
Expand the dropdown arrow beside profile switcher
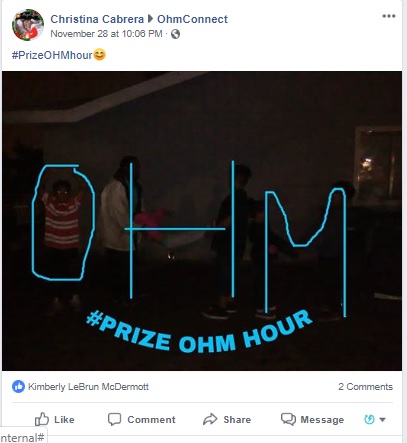tap(383, 420)
